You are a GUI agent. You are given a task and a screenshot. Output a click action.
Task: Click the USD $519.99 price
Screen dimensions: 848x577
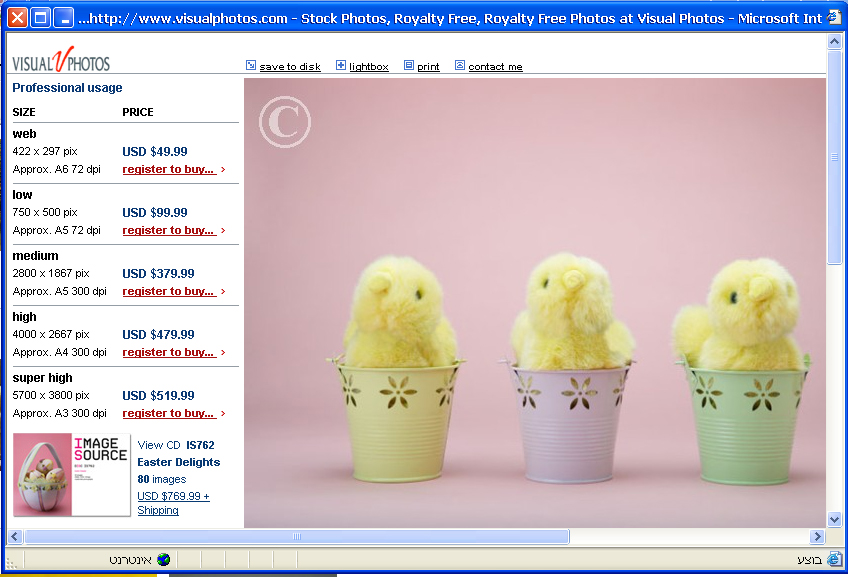[158, 396]
